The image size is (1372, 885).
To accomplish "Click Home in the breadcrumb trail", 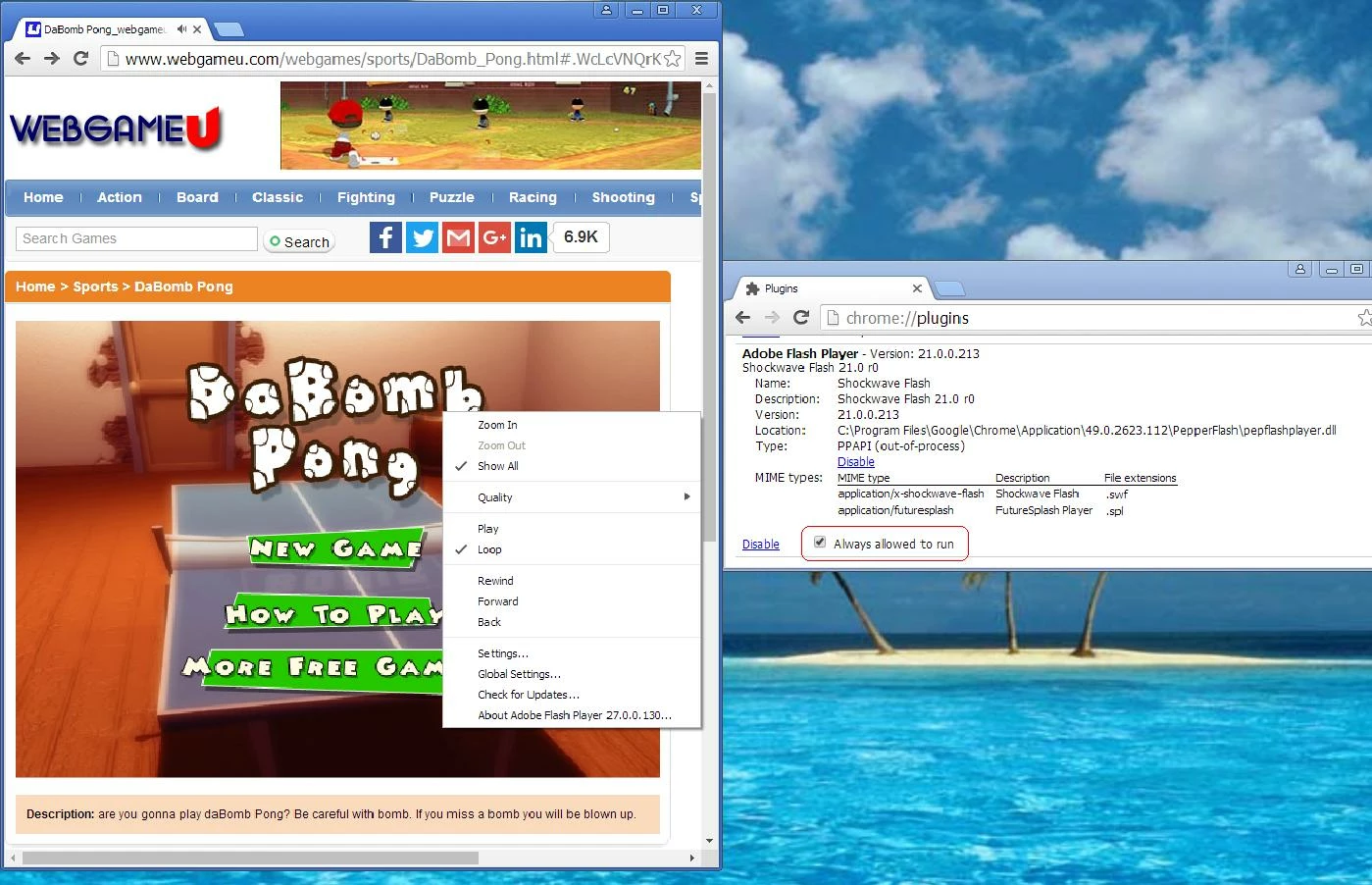I will coord(35,286).
